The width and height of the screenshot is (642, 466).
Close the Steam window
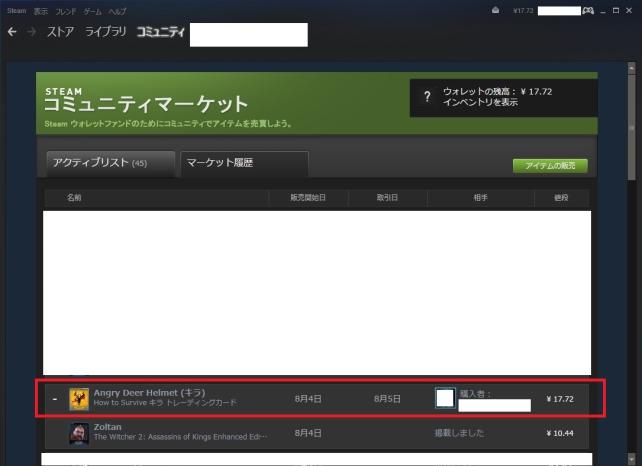pyautogui.click(x=629, y=11)
